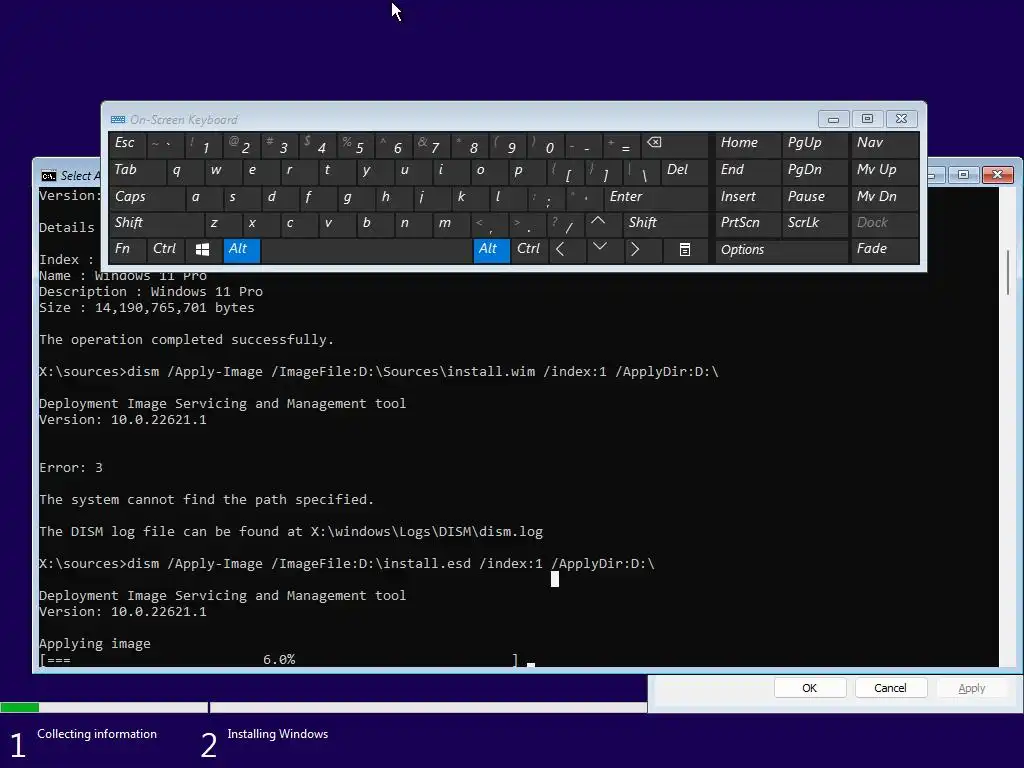Click the Fade key
This screenshot has height=768, width=1024.
click(884, 249)
